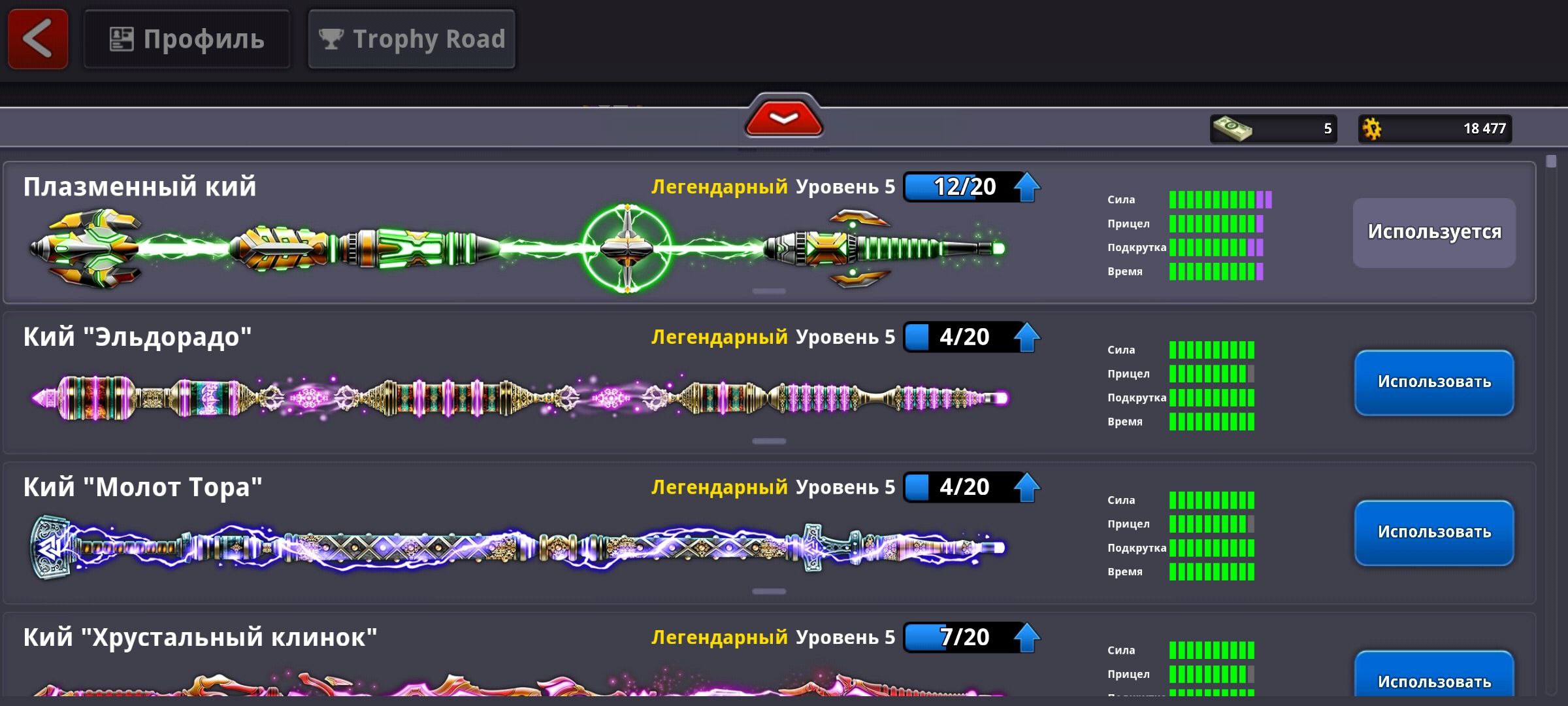Click the 7/20 progress bar of Хрустальный клинок
This screenshot has height=706, width=1568.
(x=964, y=638)
